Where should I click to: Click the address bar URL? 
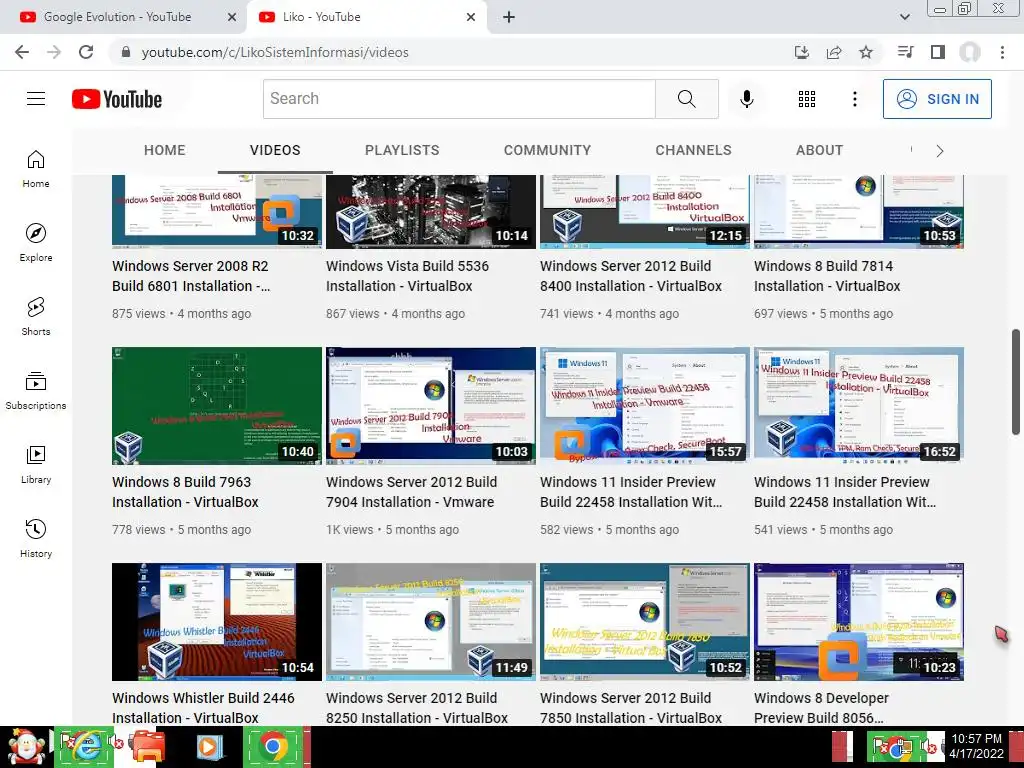[275, 52]
